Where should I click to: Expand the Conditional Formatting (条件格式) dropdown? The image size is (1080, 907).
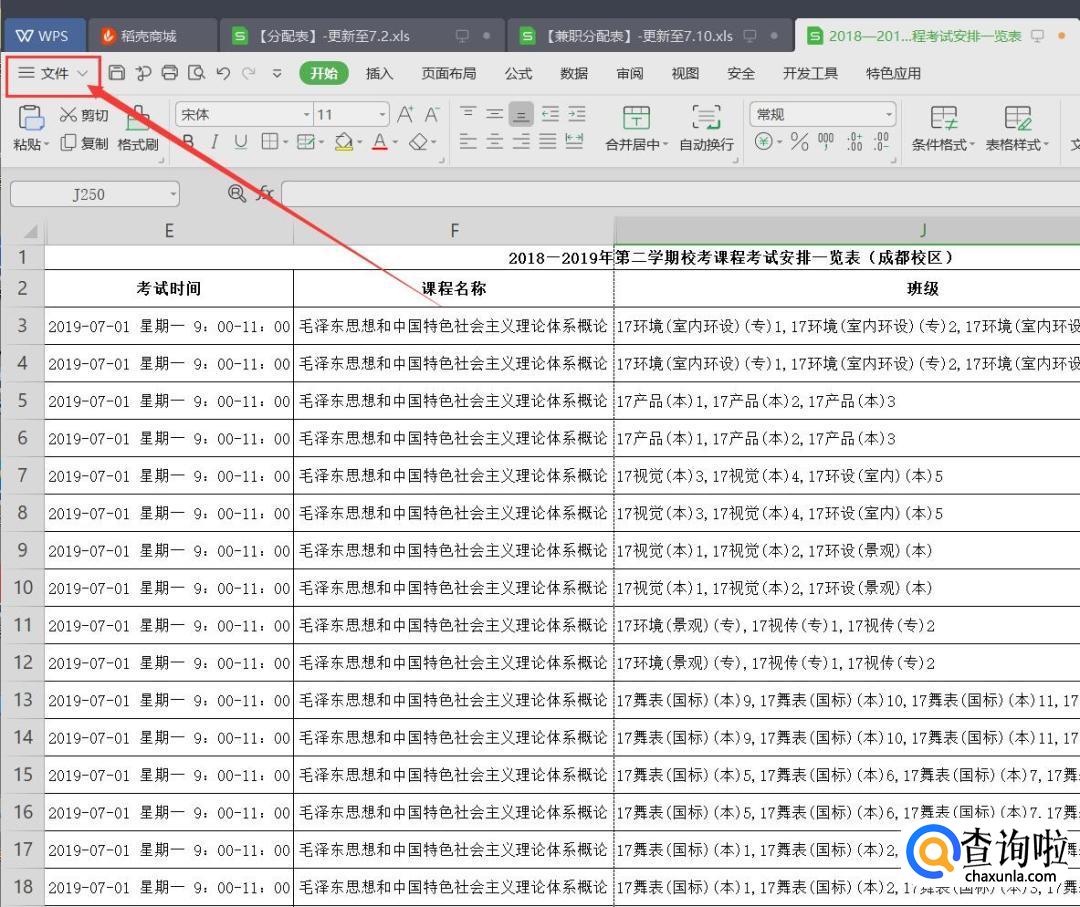click(943, 145)
